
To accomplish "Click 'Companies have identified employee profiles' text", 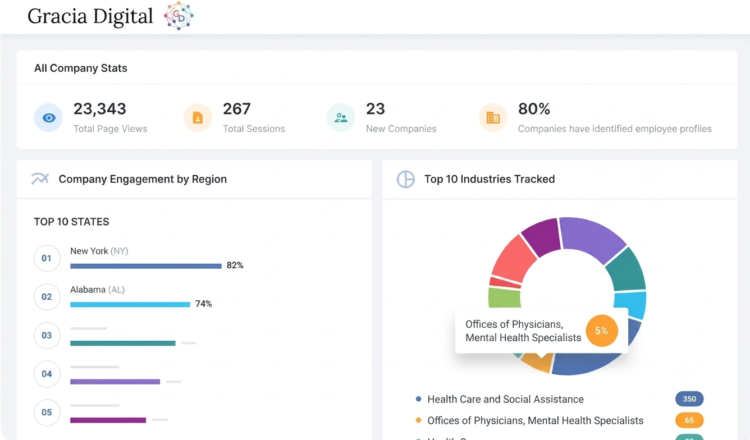I will [615, 129].
